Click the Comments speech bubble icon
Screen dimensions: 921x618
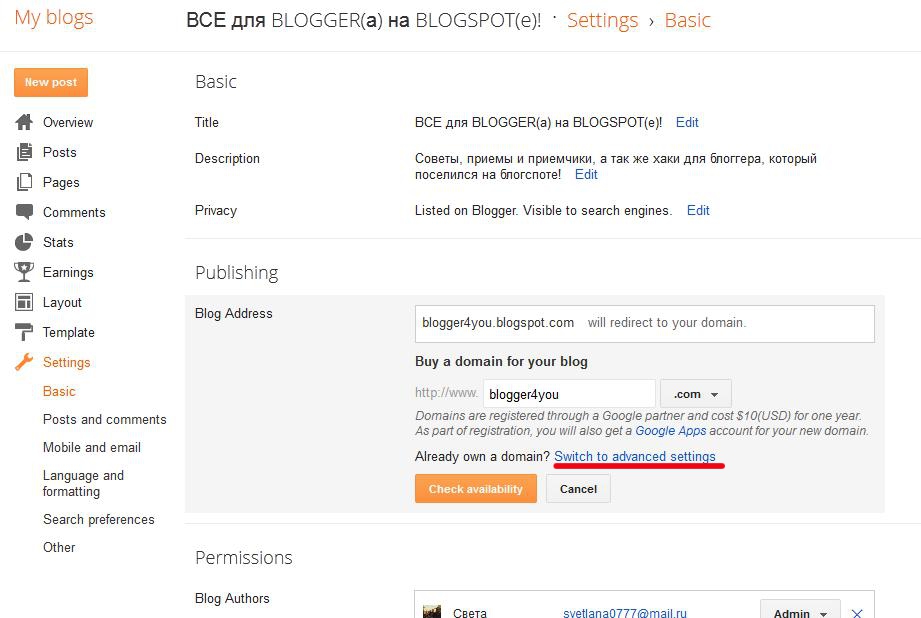[24, 212]
